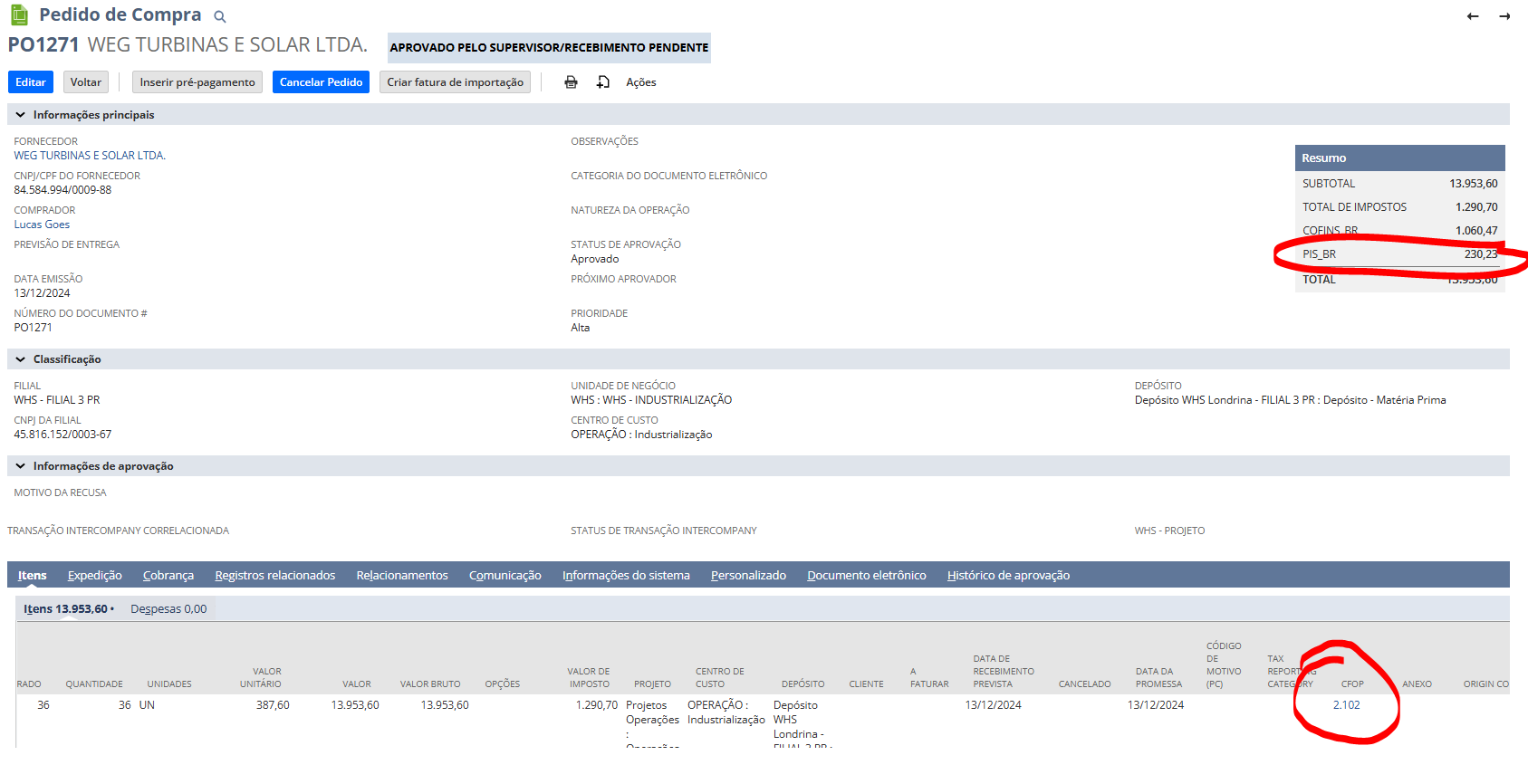Open the Ações menu

(x=640, y=82)
